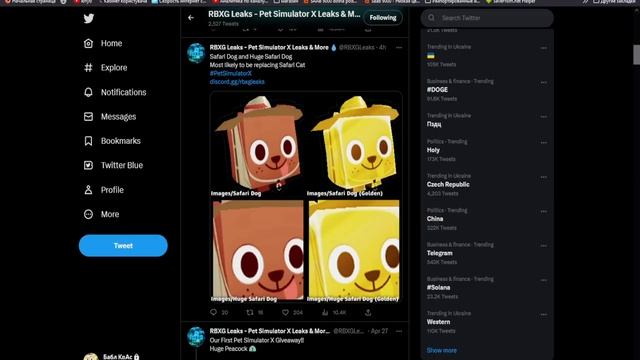
Task: Open the Huge Safari Dog image
Action: [x=258, y=251]
